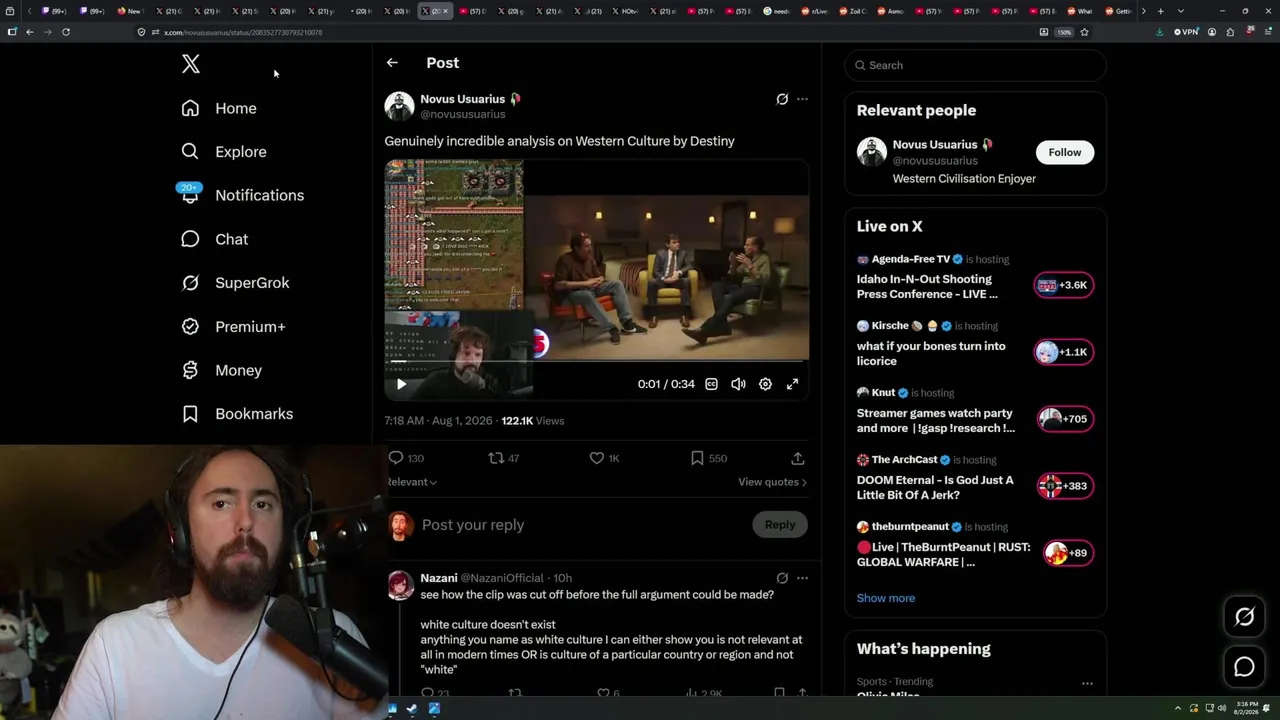Expand the Relevant reply sort dropdown
The height and width of the screenshot is (720, 1280).
pos(412,482)
